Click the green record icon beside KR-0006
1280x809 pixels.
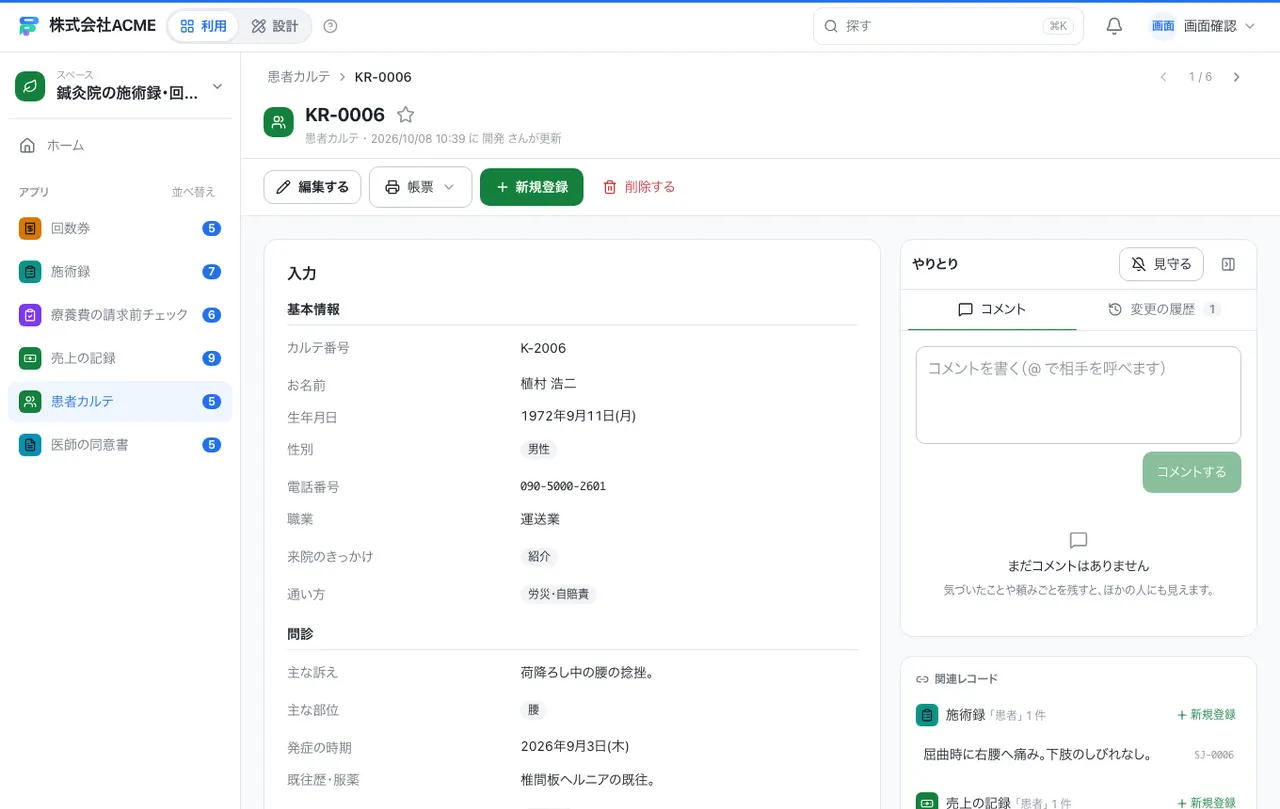[x=279, y=122]
